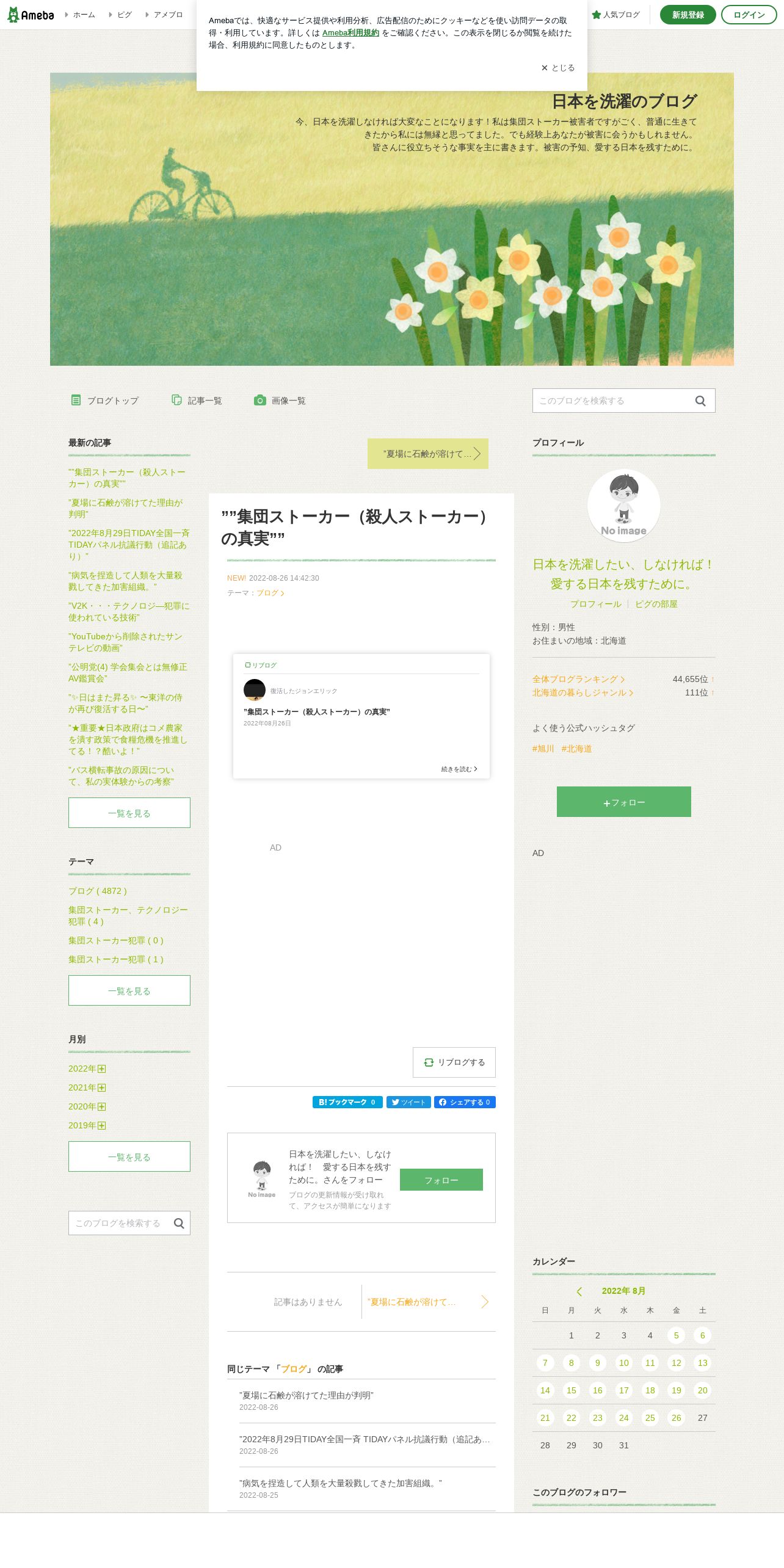Image resolution: width=784 pixels, height=1568 pixels.
Task: Go to previous month in calendar
Action: point(579,1291)
